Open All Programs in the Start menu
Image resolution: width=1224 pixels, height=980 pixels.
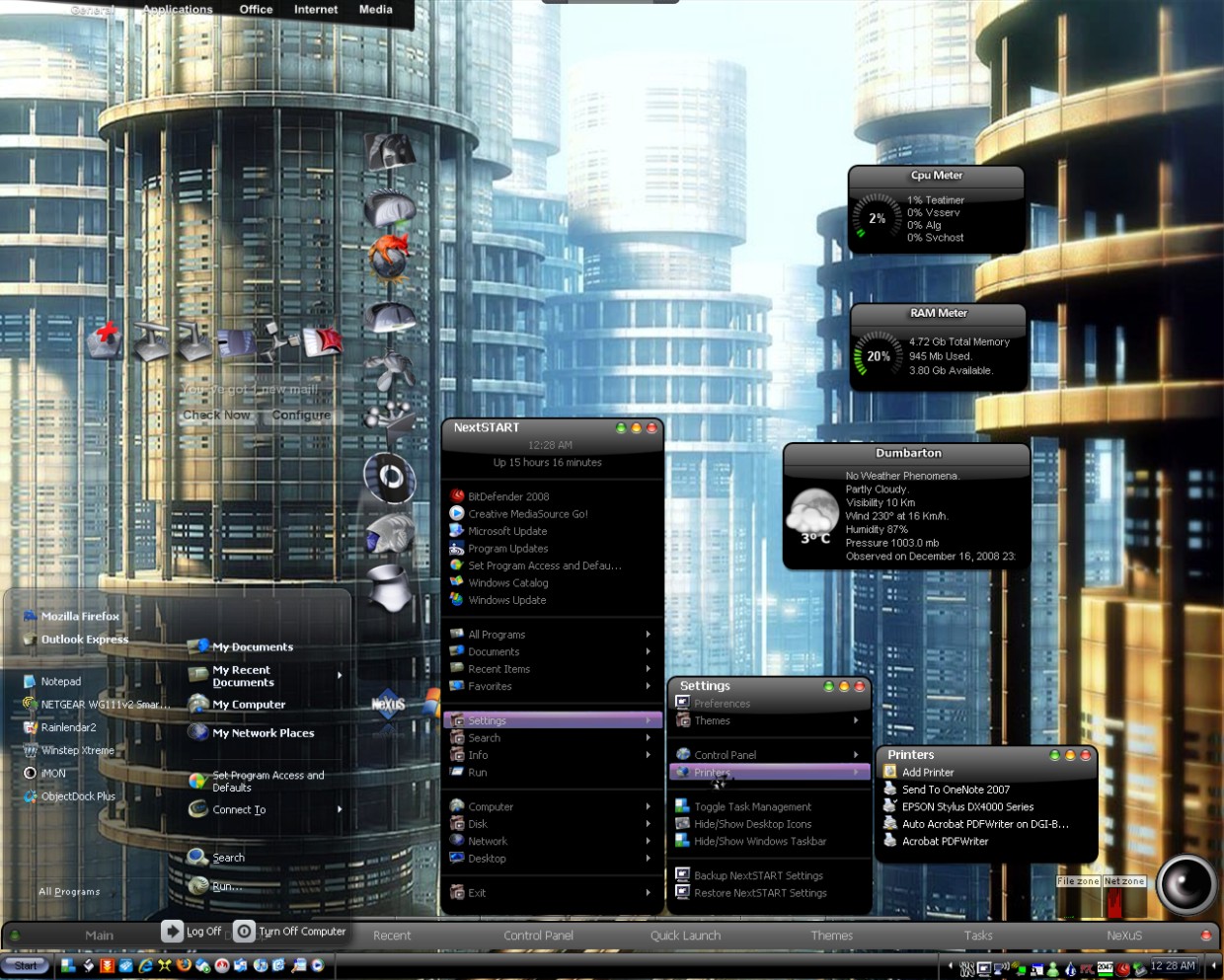69,891
